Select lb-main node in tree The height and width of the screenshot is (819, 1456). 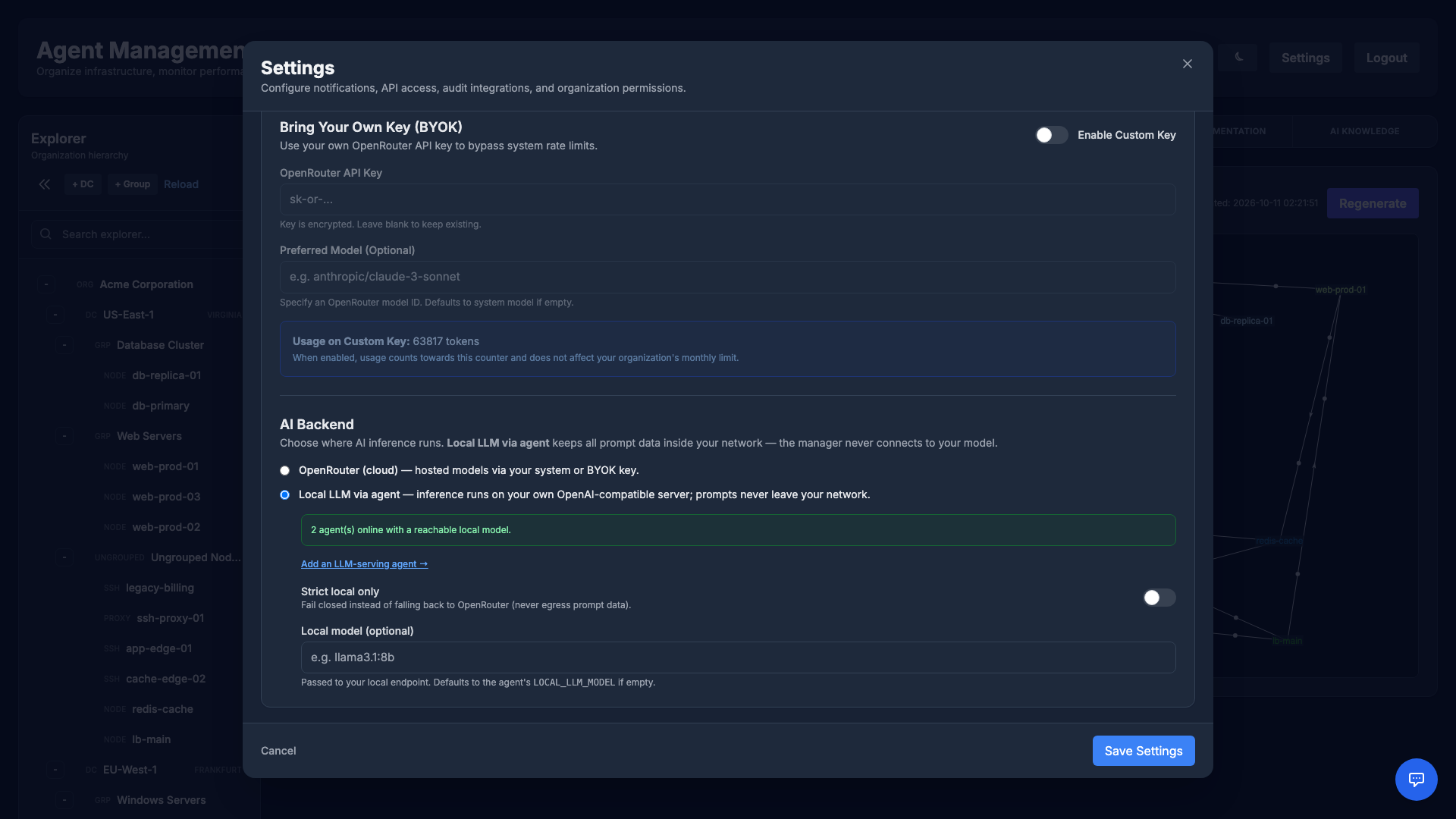tap(151, 739)
